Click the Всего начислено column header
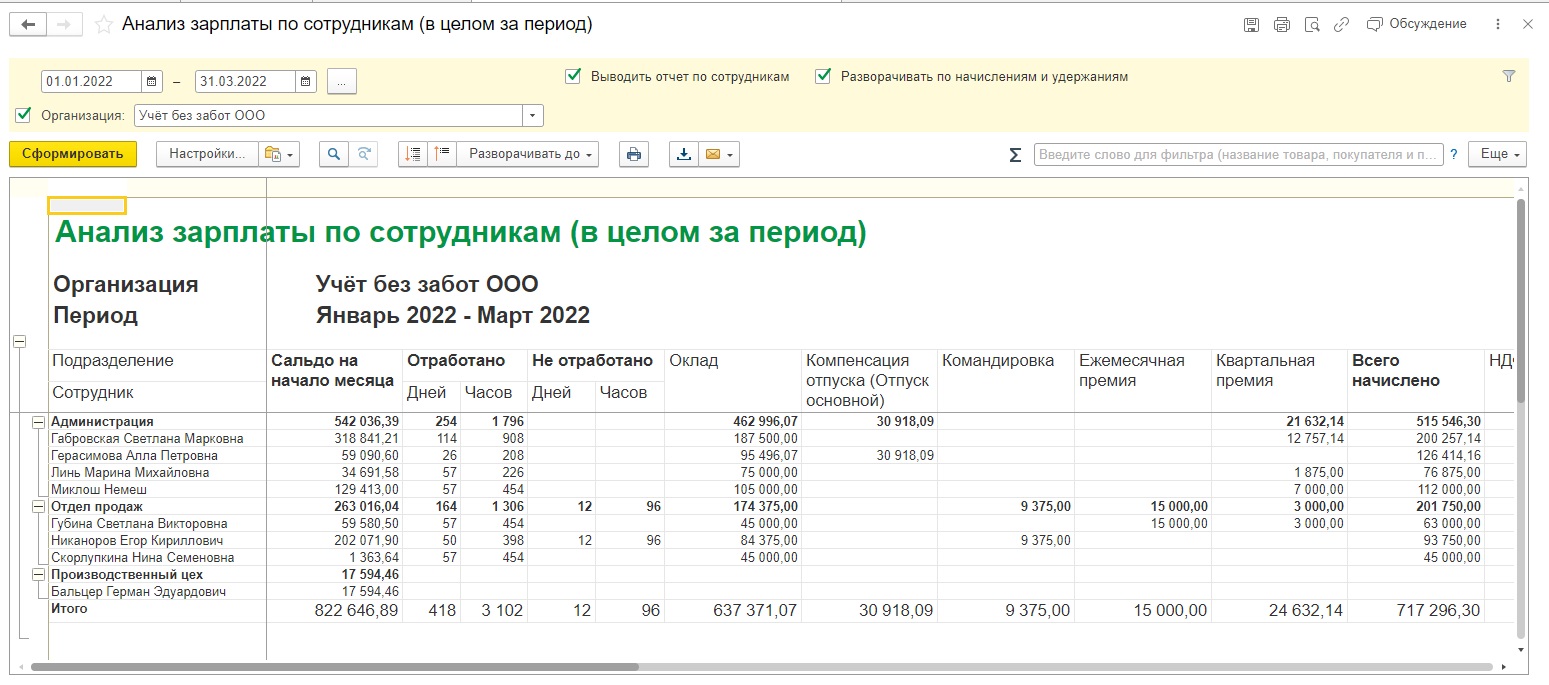Screen dimensions: 1549x685 [x=1396, y=370]
